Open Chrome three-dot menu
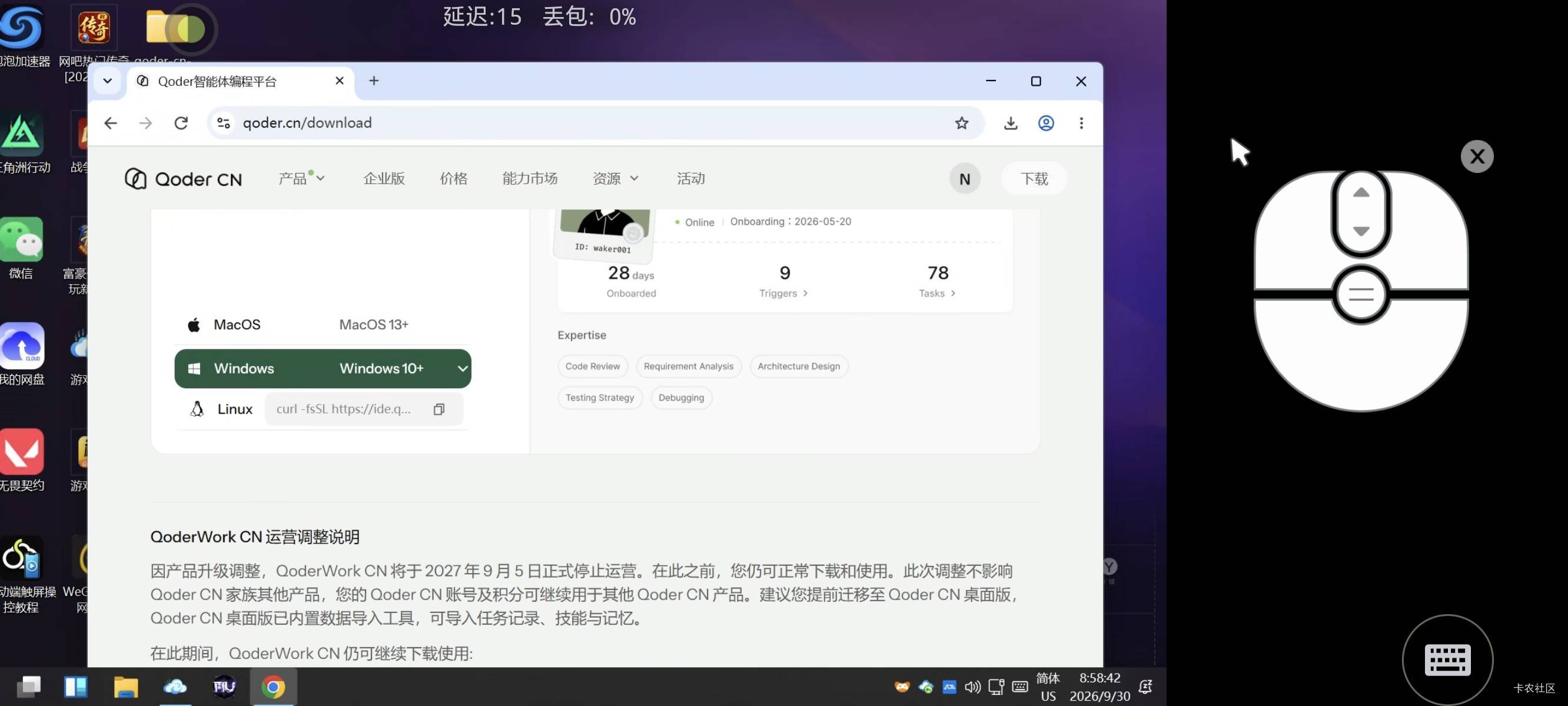 pos(1081,123)
